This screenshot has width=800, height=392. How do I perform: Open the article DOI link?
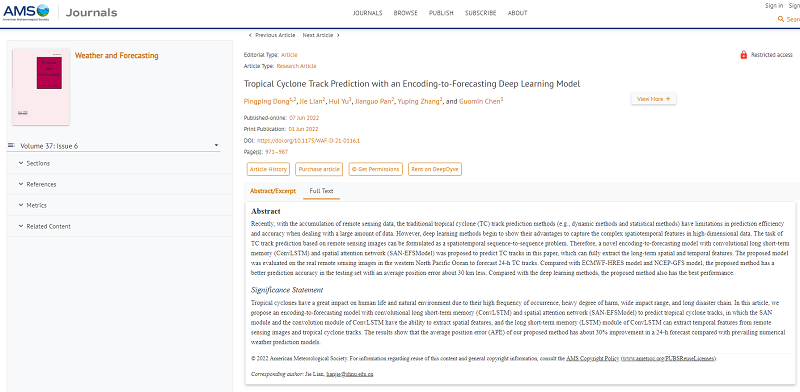coord(308,140)
